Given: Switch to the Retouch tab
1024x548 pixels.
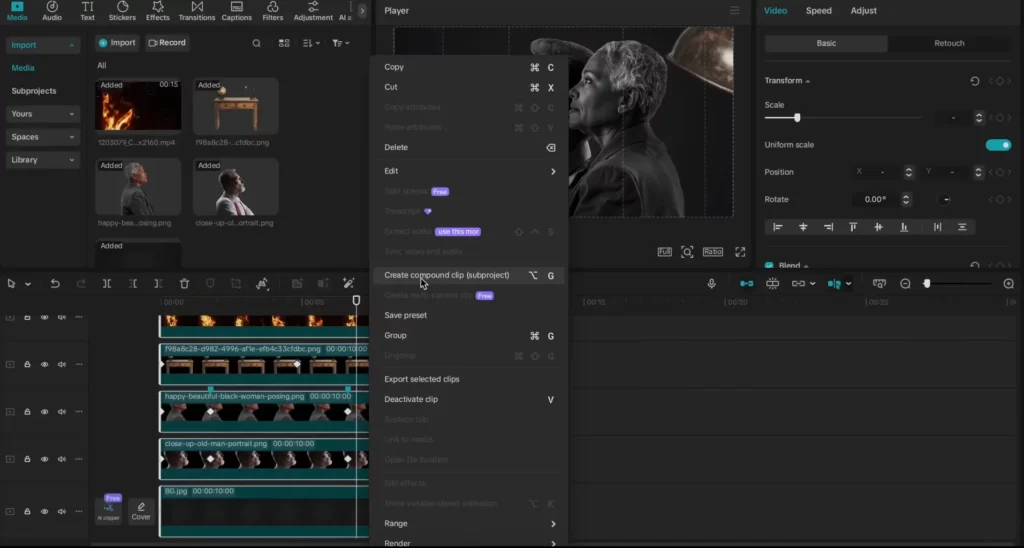Looking at the screenshot, I should click(x=949, y=43).
